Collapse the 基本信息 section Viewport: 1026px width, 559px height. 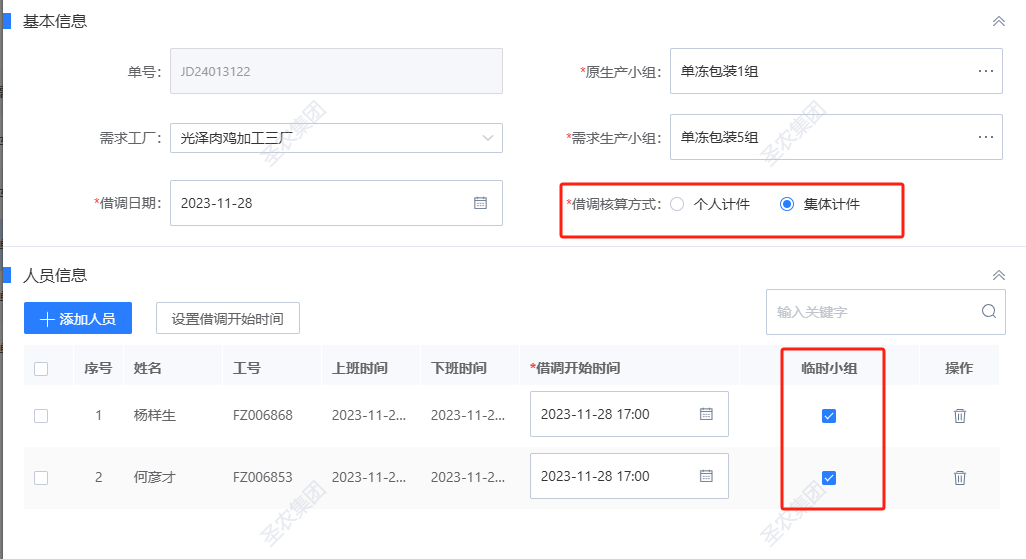pyautogui.click(x=997, y=21)
